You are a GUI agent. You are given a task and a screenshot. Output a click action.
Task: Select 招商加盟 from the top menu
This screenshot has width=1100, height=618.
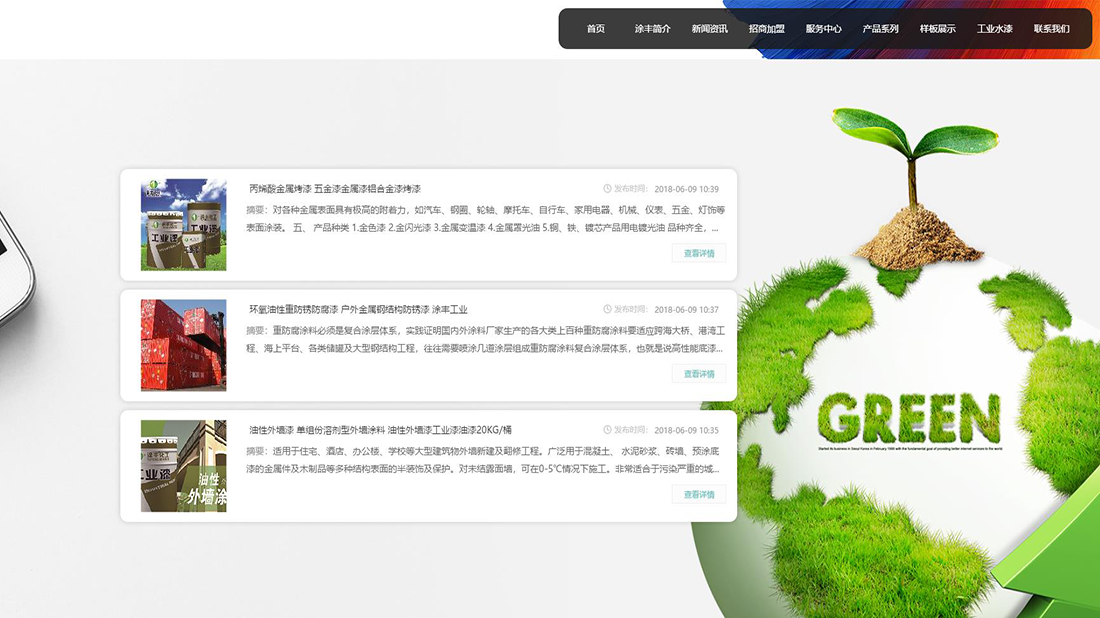766,29
